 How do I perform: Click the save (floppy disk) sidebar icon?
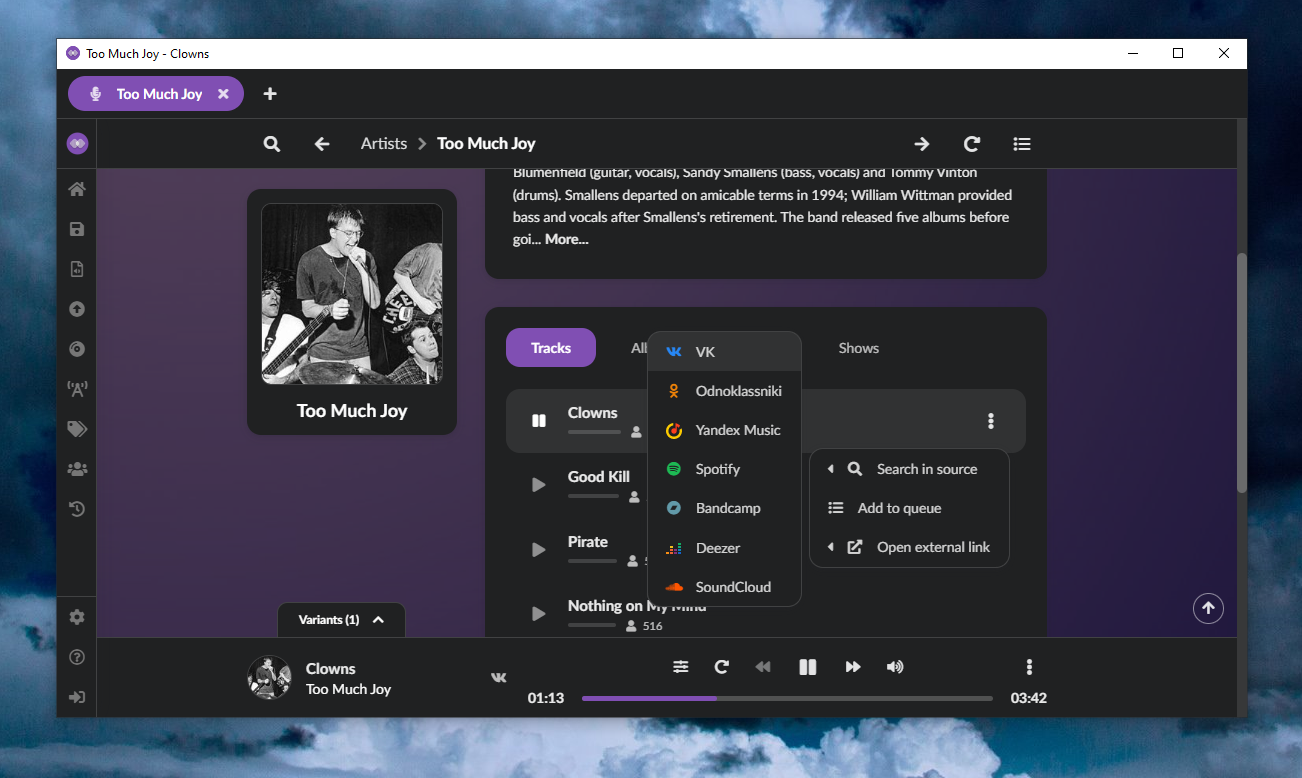pyautogui.click(x=77, y=229)
